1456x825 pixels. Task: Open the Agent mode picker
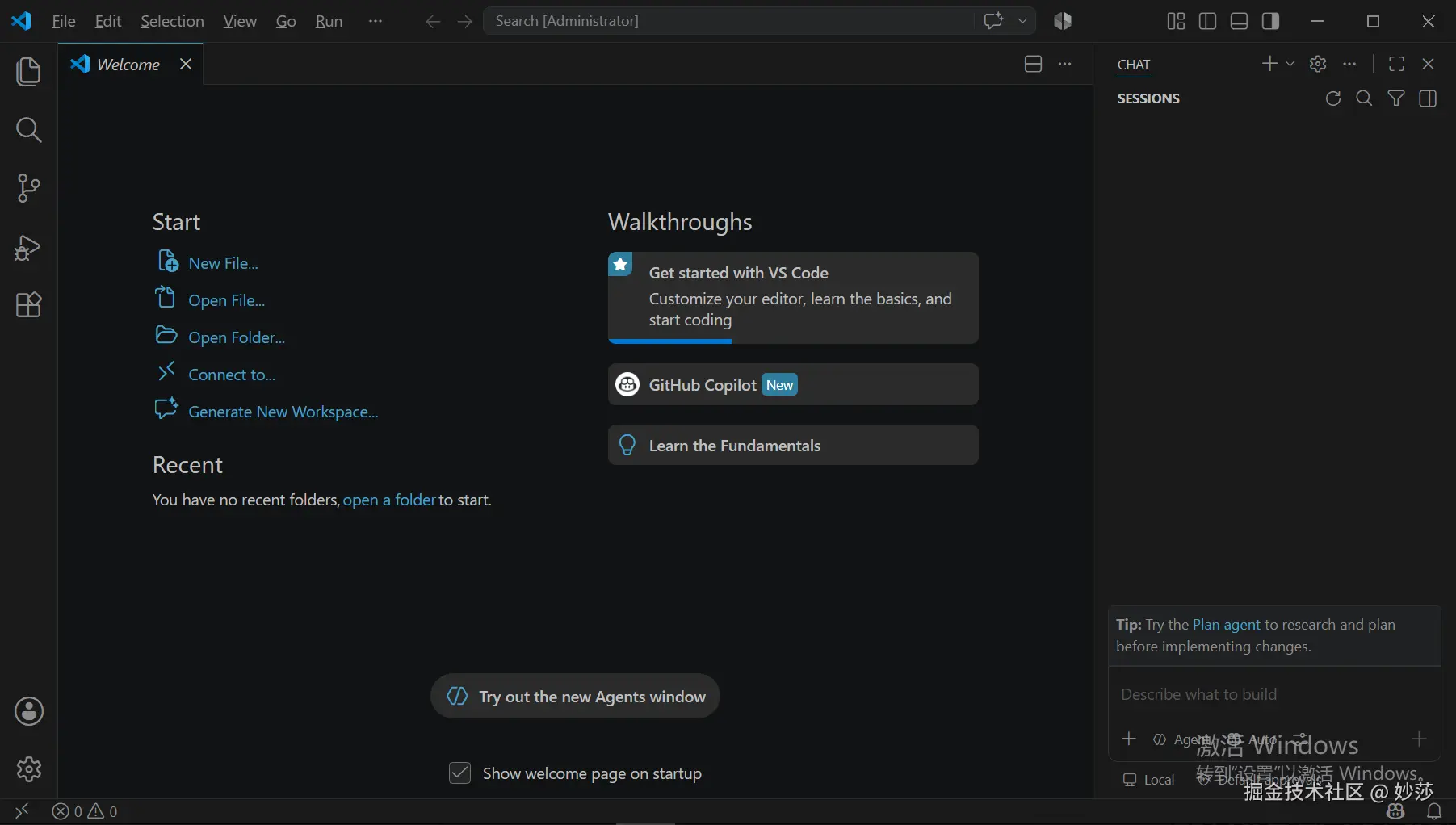1181,739
